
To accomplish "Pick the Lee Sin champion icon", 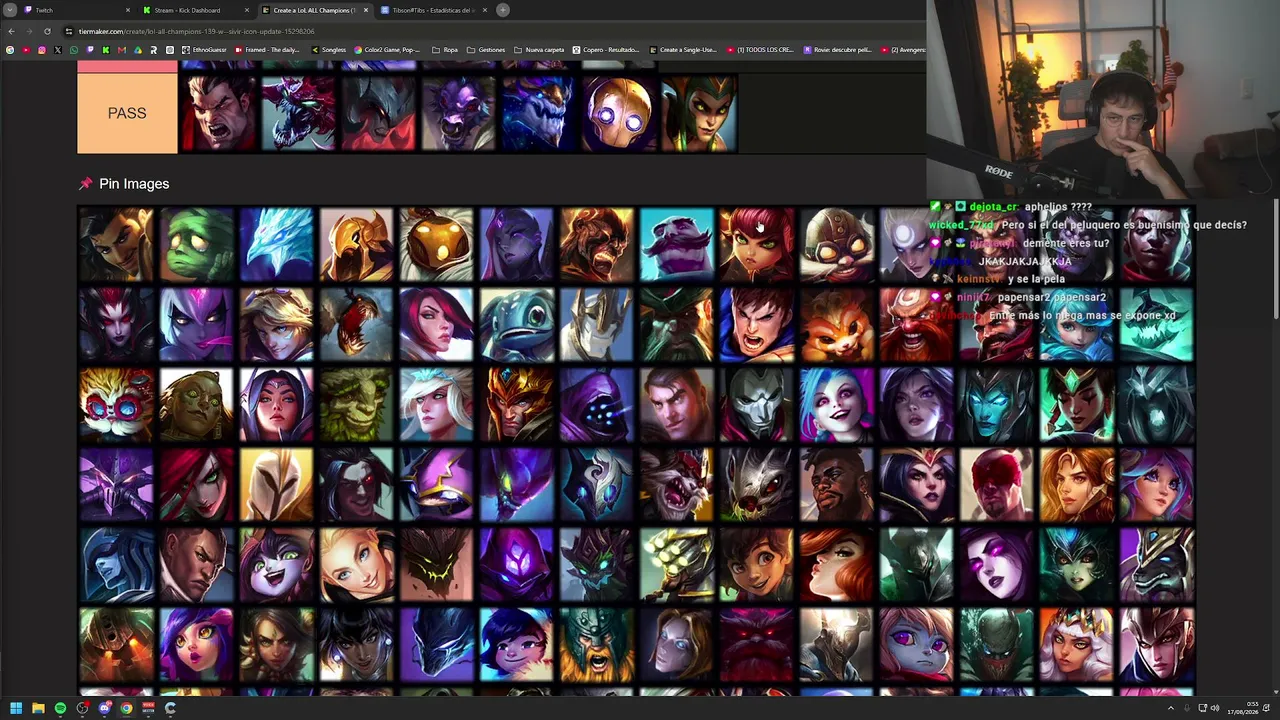I will [x=997, y=484].
